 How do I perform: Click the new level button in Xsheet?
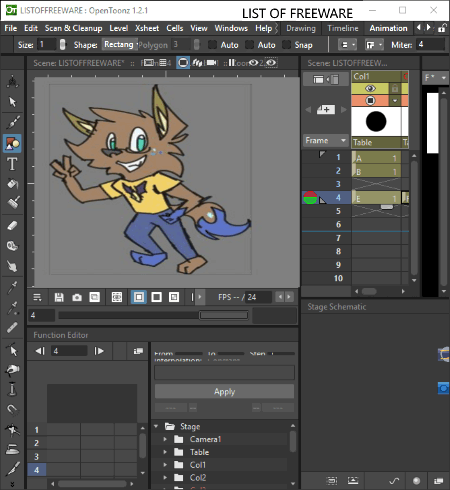pyautogui.click(x=326, y=109)
